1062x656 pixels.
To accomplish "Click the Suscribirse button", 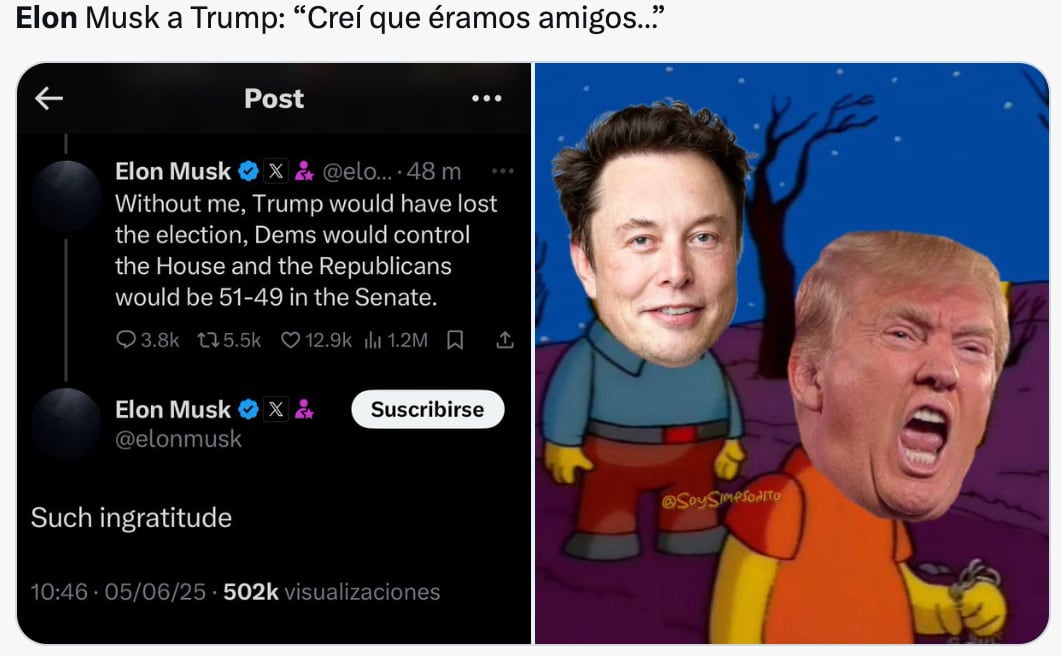I will point(427,410).
